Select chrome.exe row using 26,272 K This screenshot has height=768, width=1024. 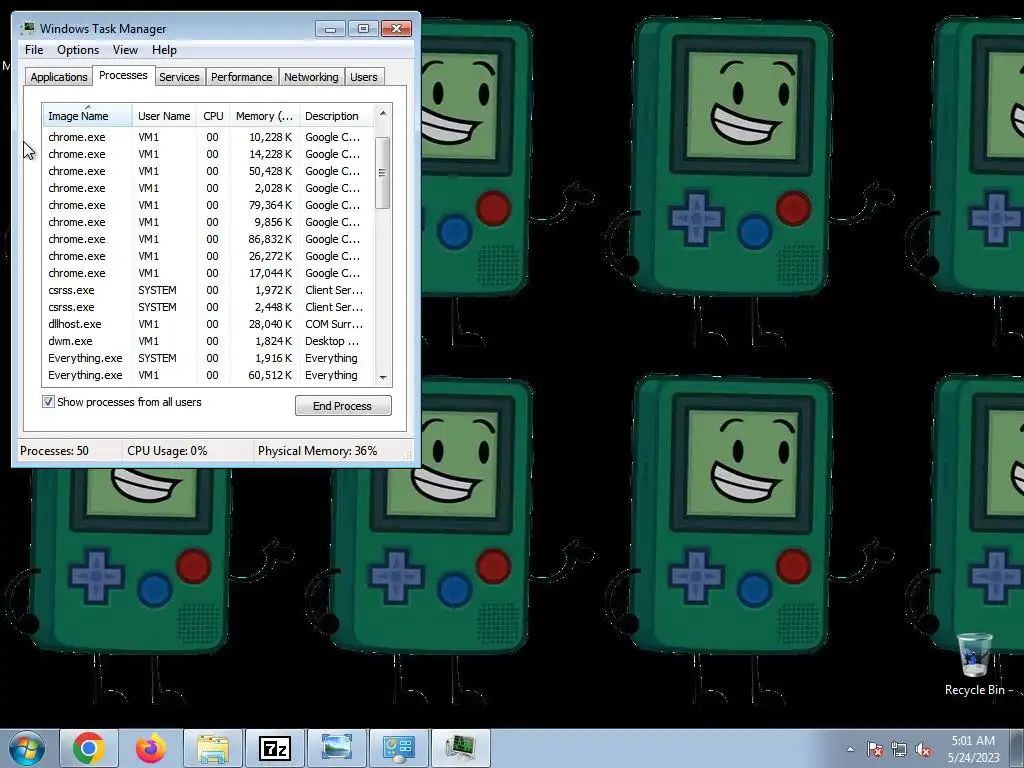pos(208,256)
